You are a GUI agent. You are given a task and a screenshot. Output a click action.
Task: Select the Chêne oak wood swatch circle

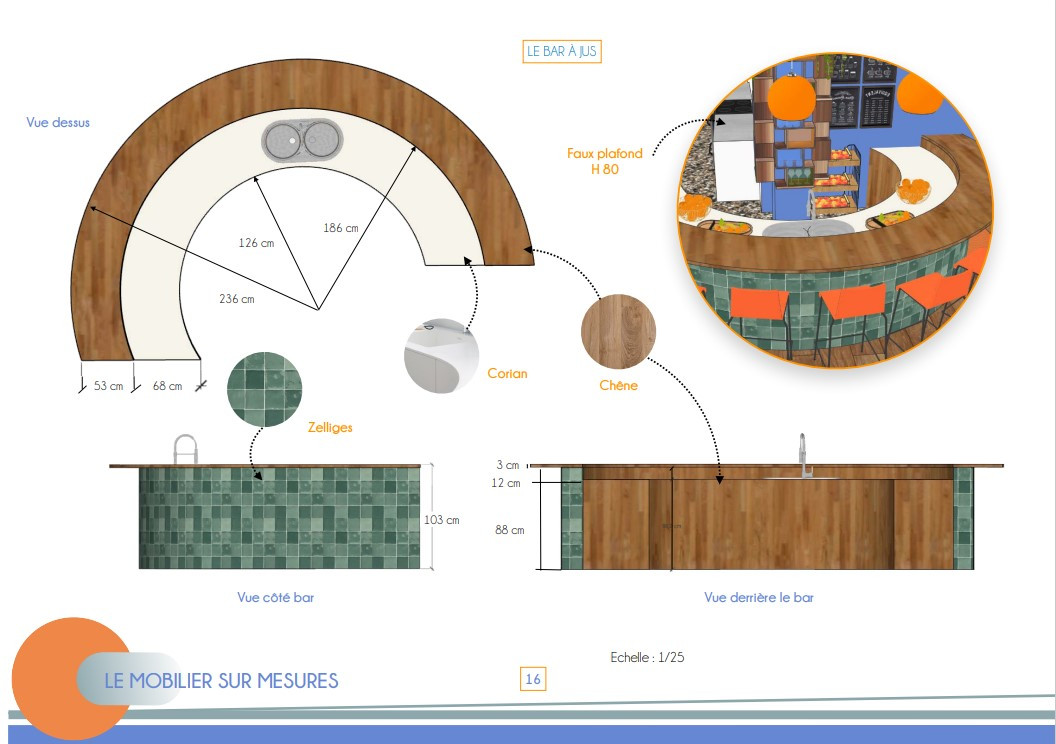click(618, 331)
